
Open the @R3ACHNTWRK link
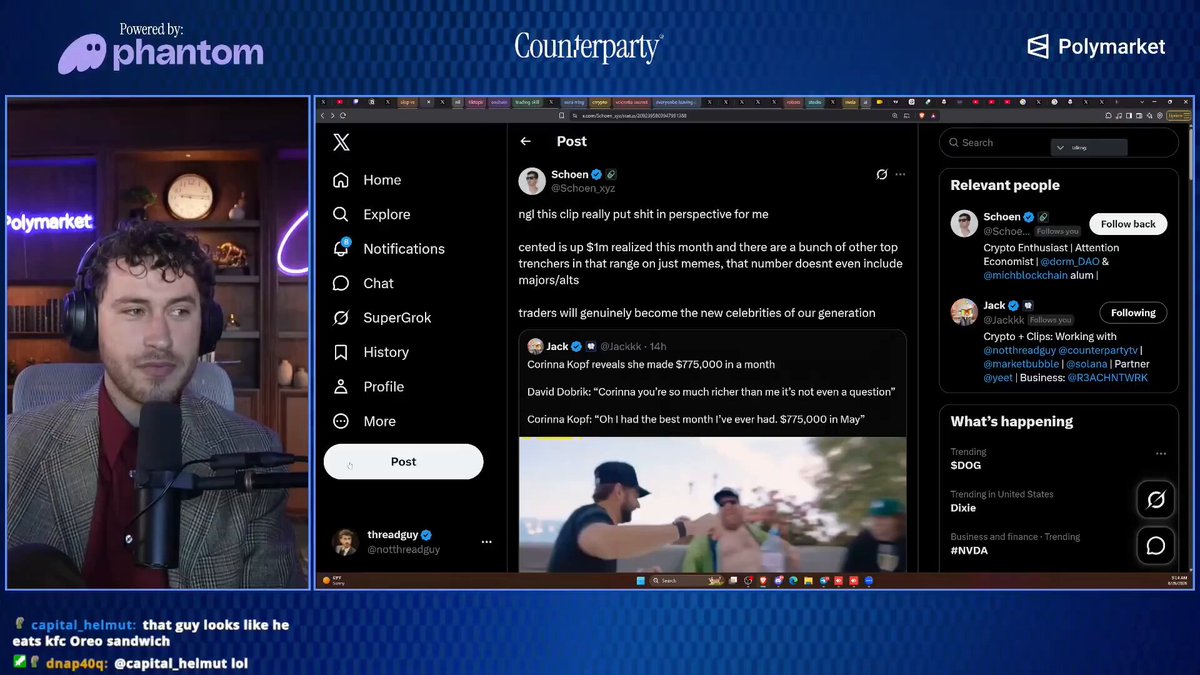tap(1107, 378)
